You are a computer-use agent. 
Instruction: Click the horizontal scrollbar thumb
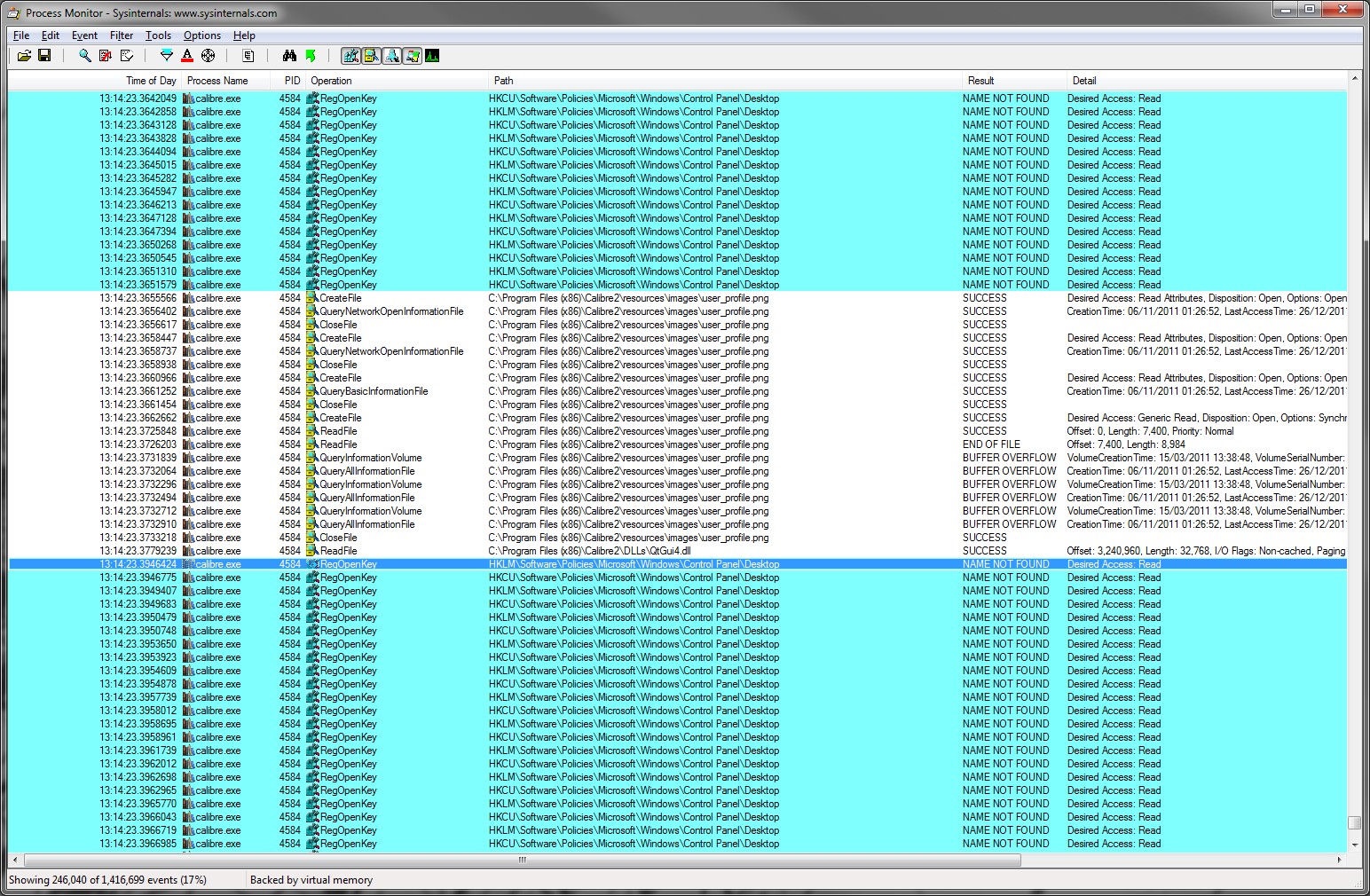tap(523, 861)
